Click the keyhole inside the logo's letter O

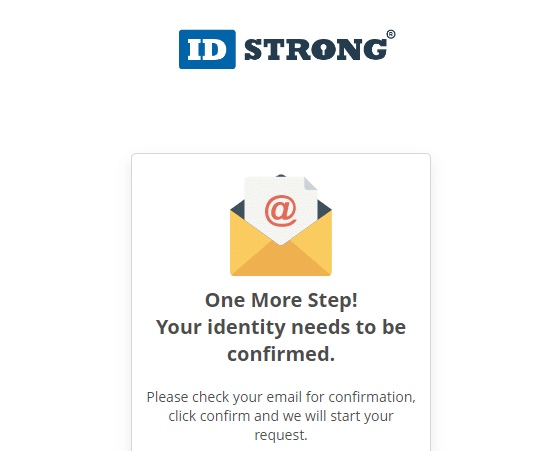[x=323, y=51]
